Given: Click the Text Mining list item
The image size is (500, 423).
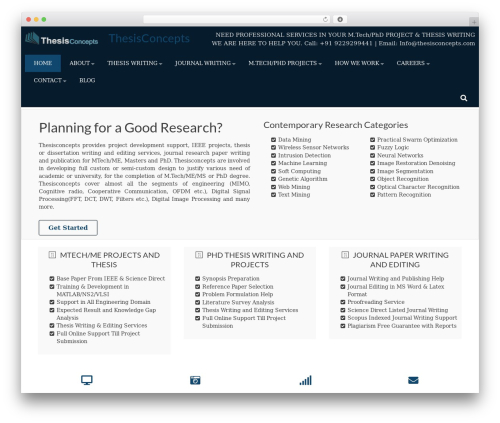Looking at the screenshot, I should 294,195.
